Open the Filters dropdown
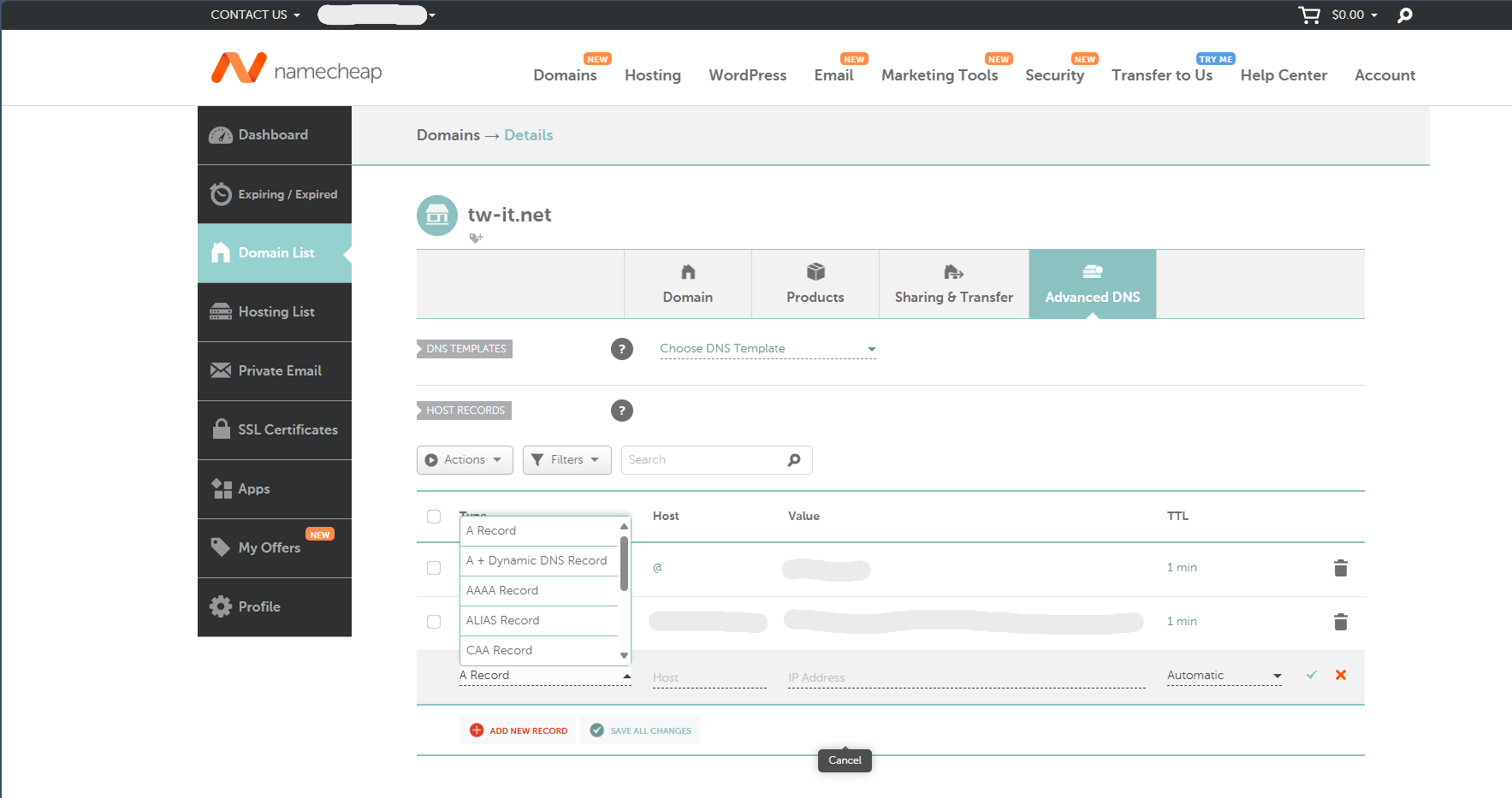The image size is (1512, 798). pyautogui.click(x=566, y=459)
